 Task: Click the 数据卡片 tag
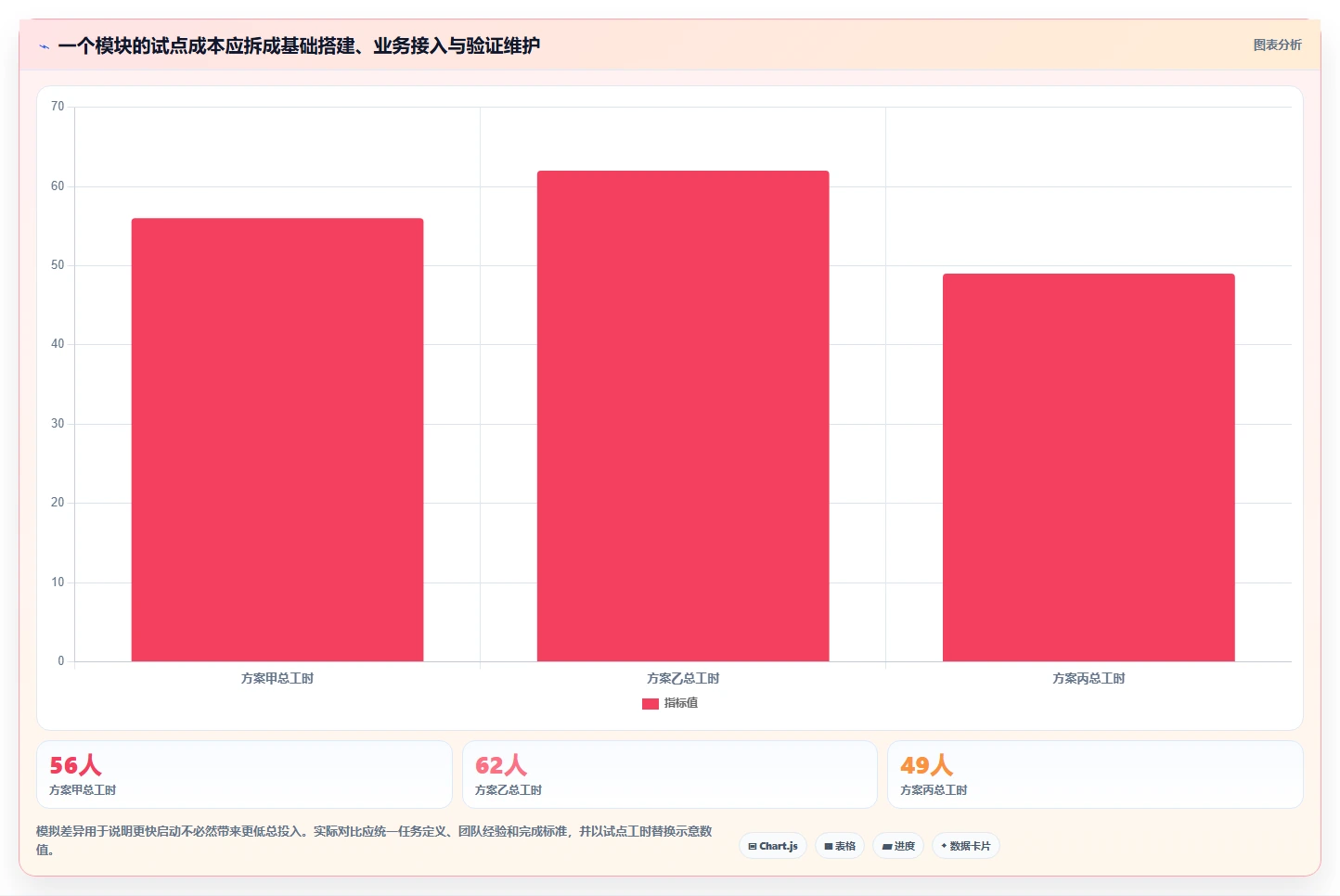(x=966, y=846)
